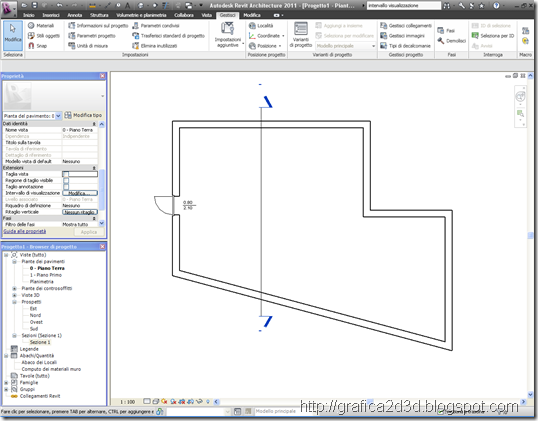Toggle Taglio annotazione checkbox
Viewport: 538px width, 421px height.
[66, 187]
